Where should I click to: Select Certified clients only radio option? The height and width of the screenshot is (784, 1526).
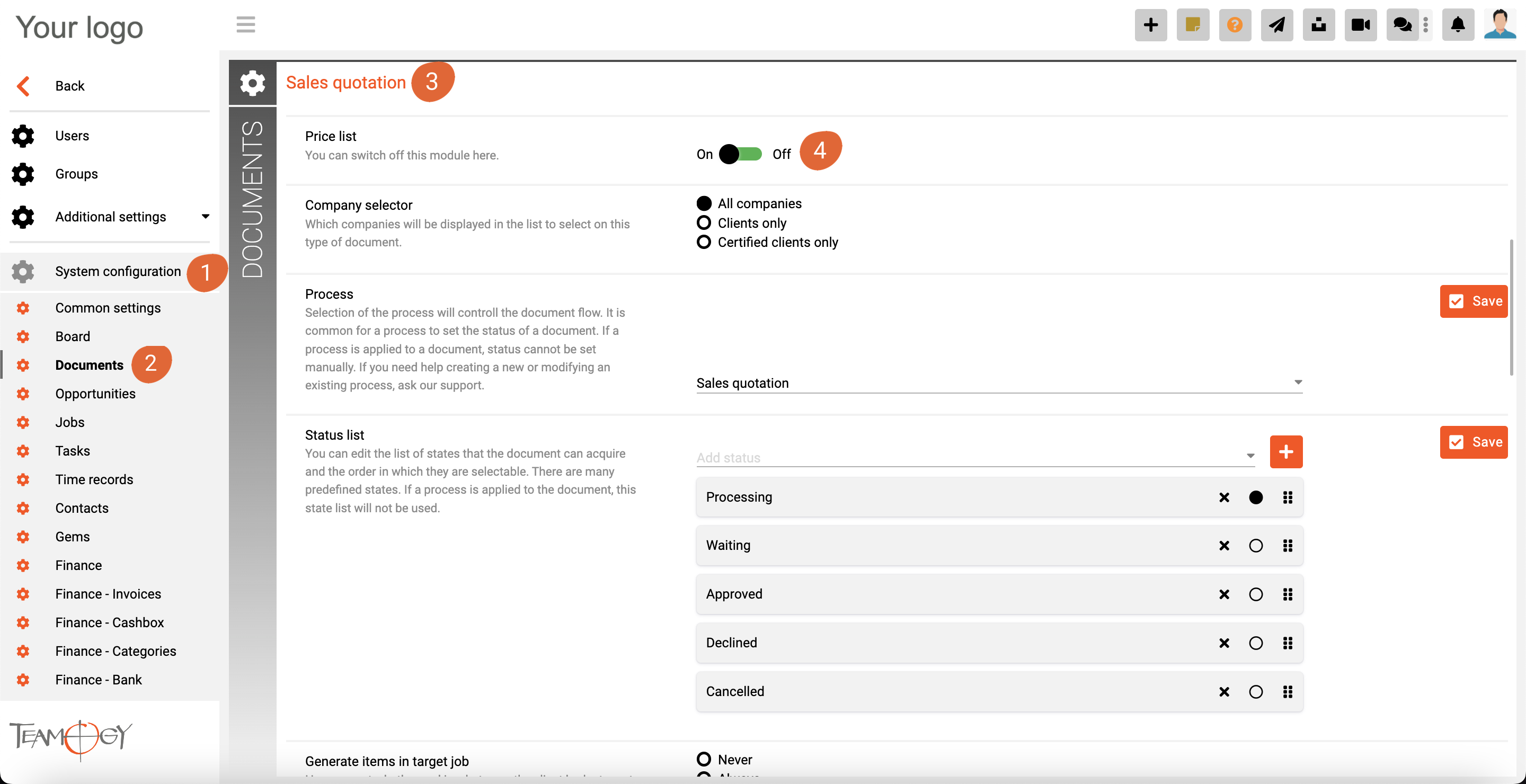704,242
